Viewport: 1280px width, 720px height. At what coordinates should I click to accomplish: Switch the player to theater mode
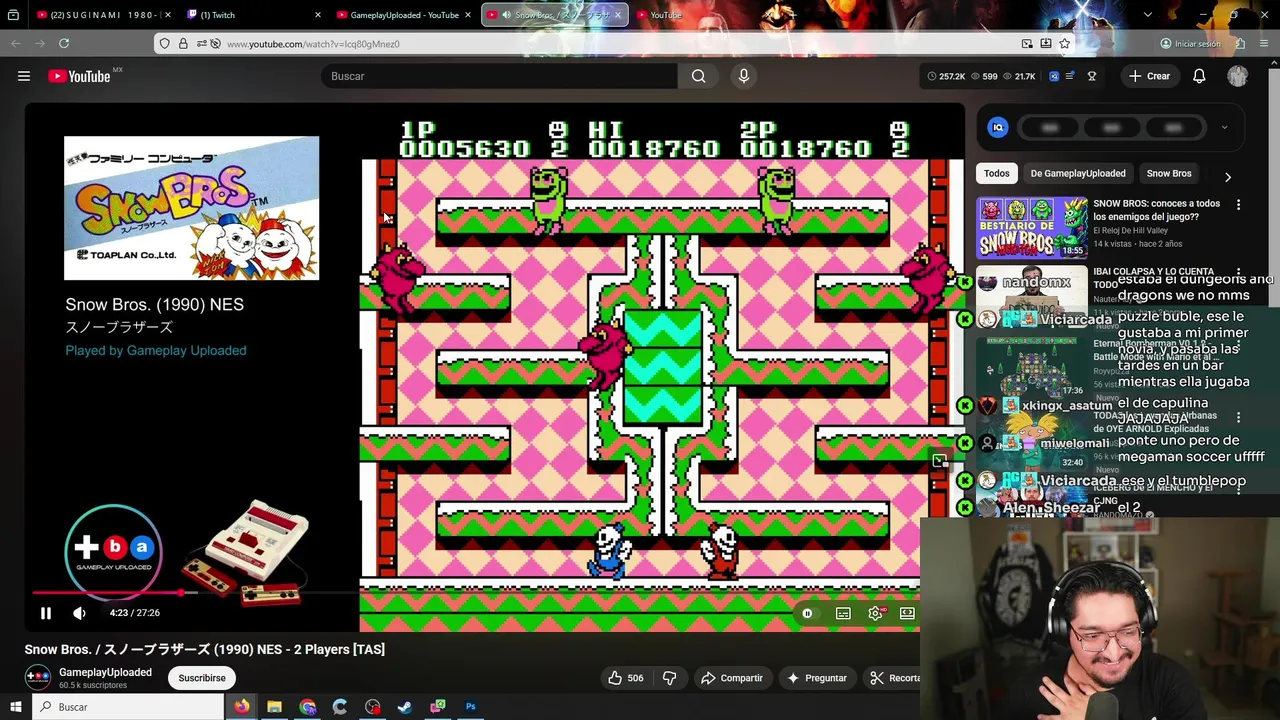[907, 613]
